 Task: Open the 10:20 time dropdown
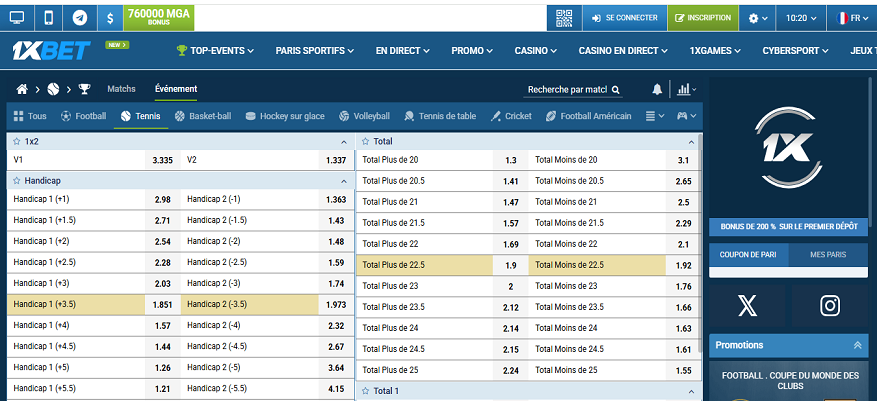coord(800,18)
